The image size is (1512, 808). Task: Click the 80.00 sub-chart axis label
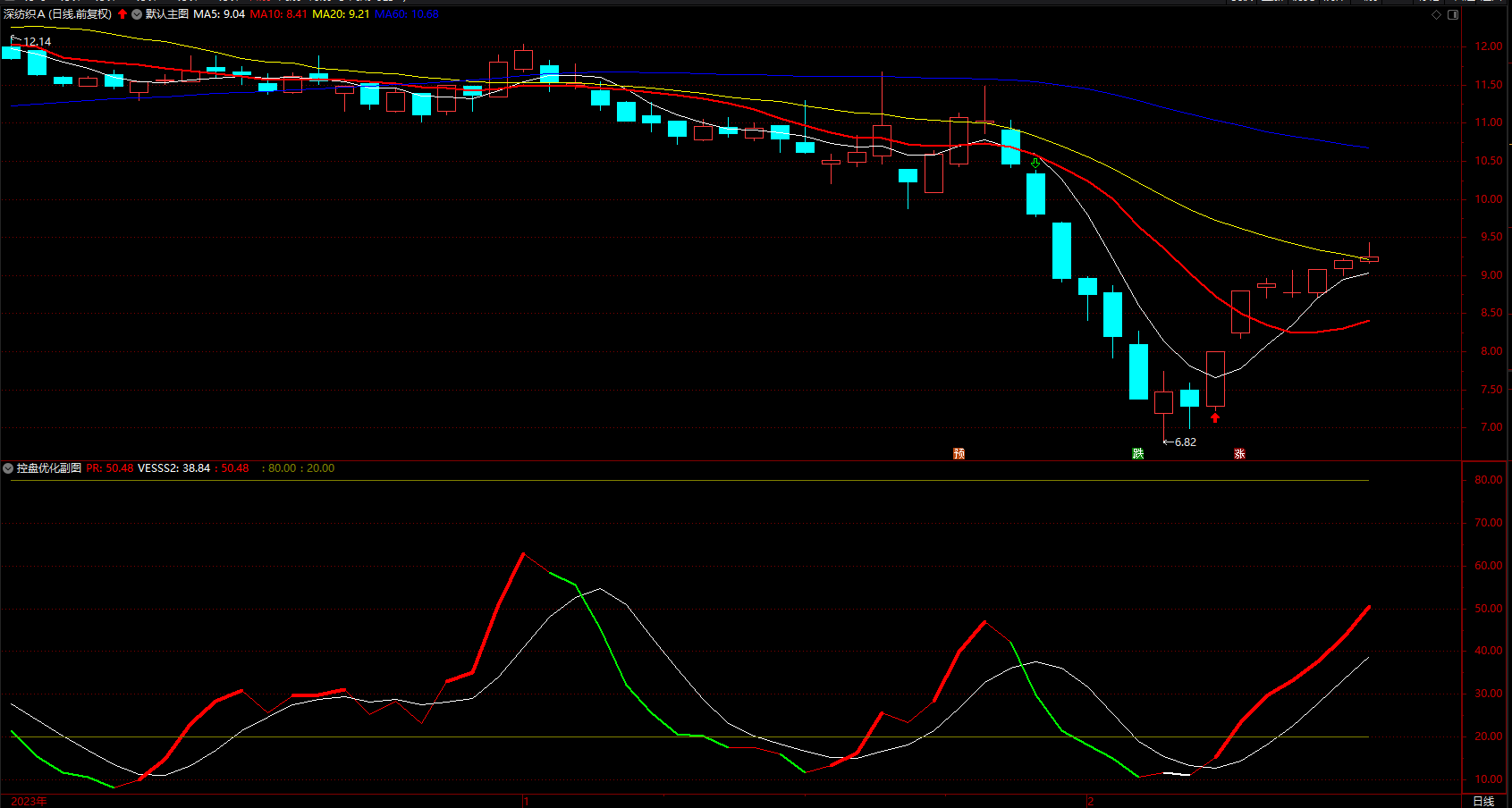point(1489,480)
